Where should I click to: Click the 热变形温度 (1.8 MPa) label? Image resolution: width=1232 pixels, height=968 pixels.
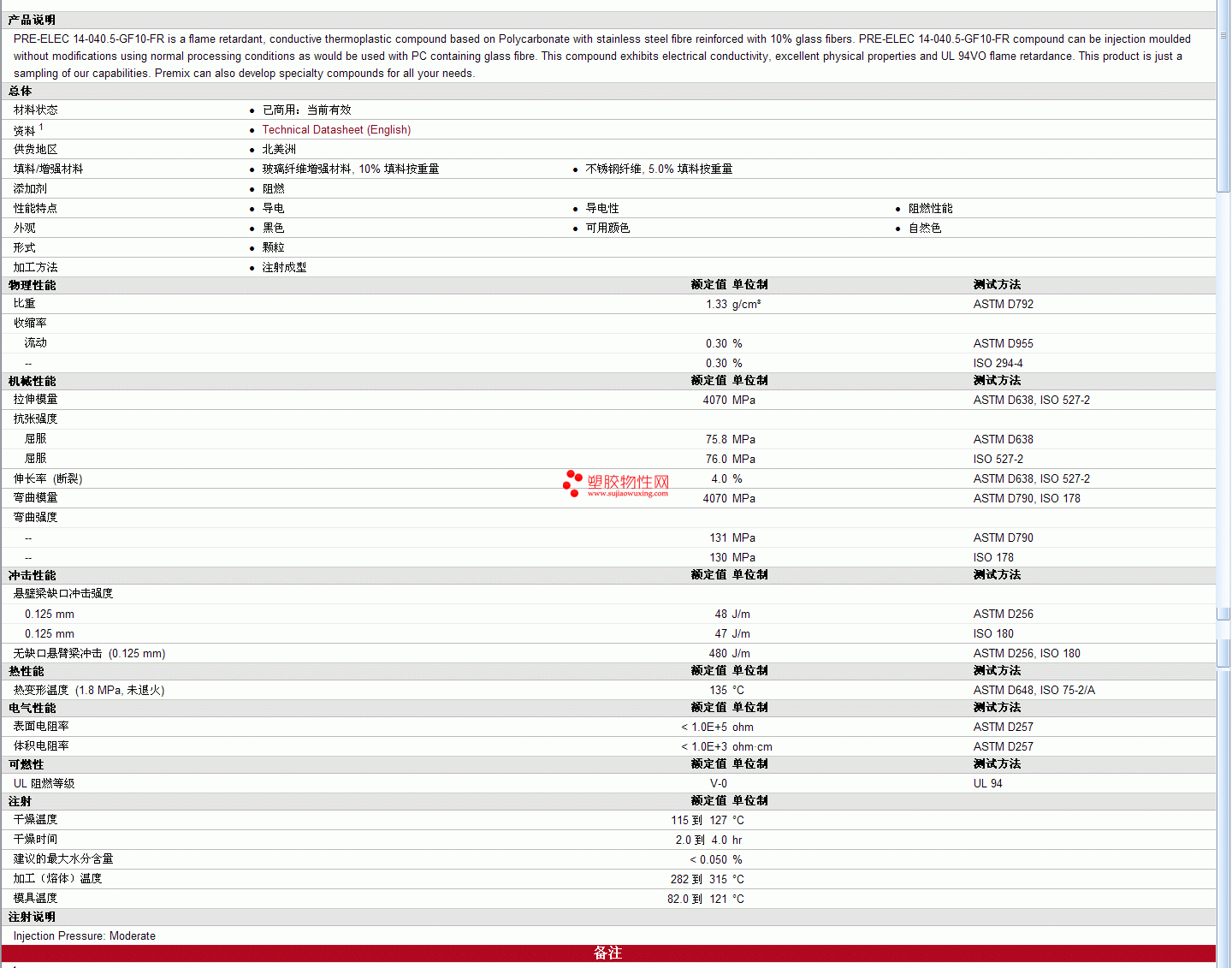click(x=89, y=691)
